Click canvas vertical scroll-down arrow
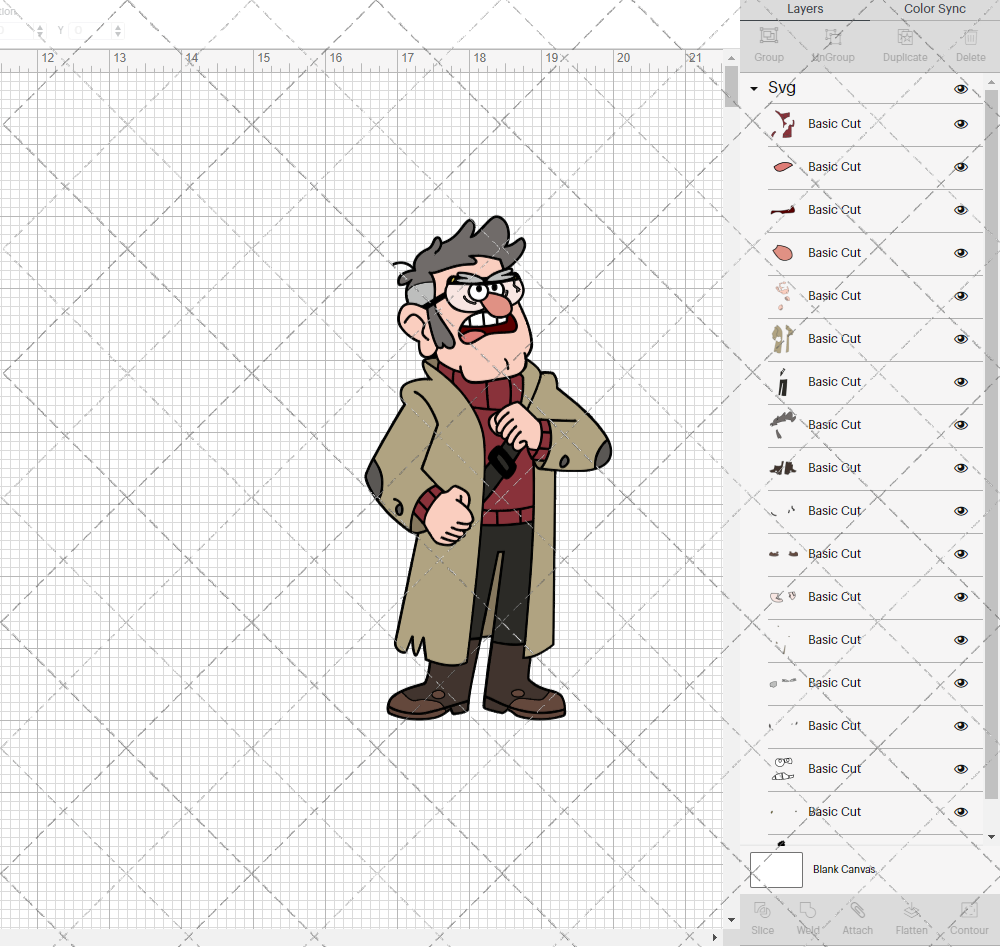This screenshot has width=1000, height=947. point(731,920)
